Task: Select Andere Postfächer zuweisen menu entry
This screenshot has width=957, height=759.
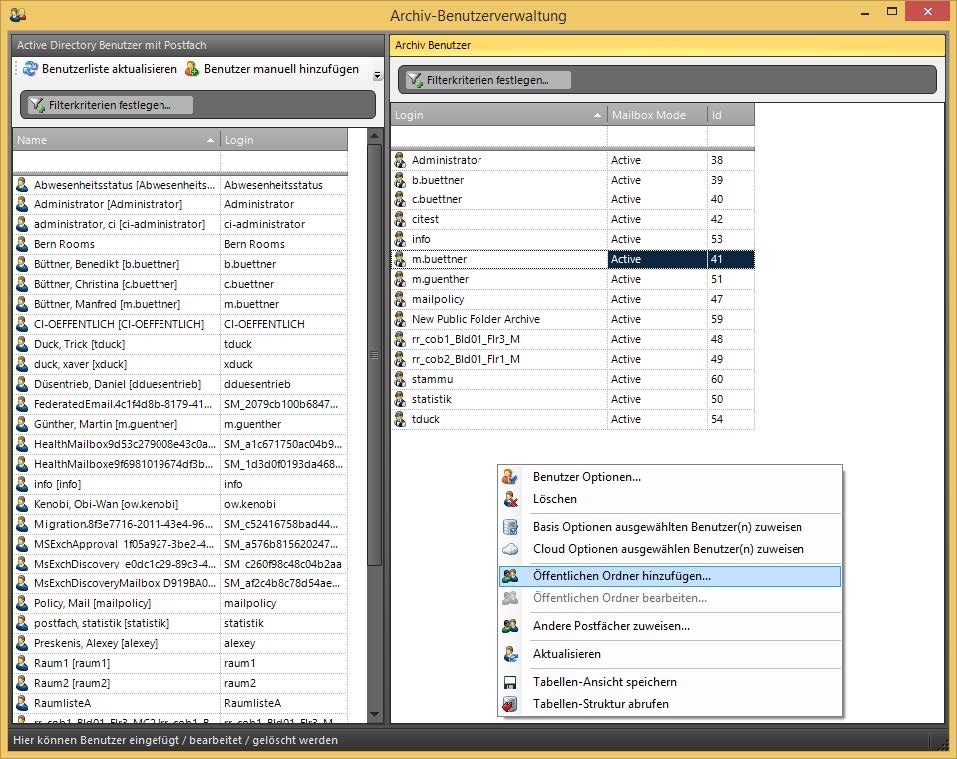Action: click(610, 626)
